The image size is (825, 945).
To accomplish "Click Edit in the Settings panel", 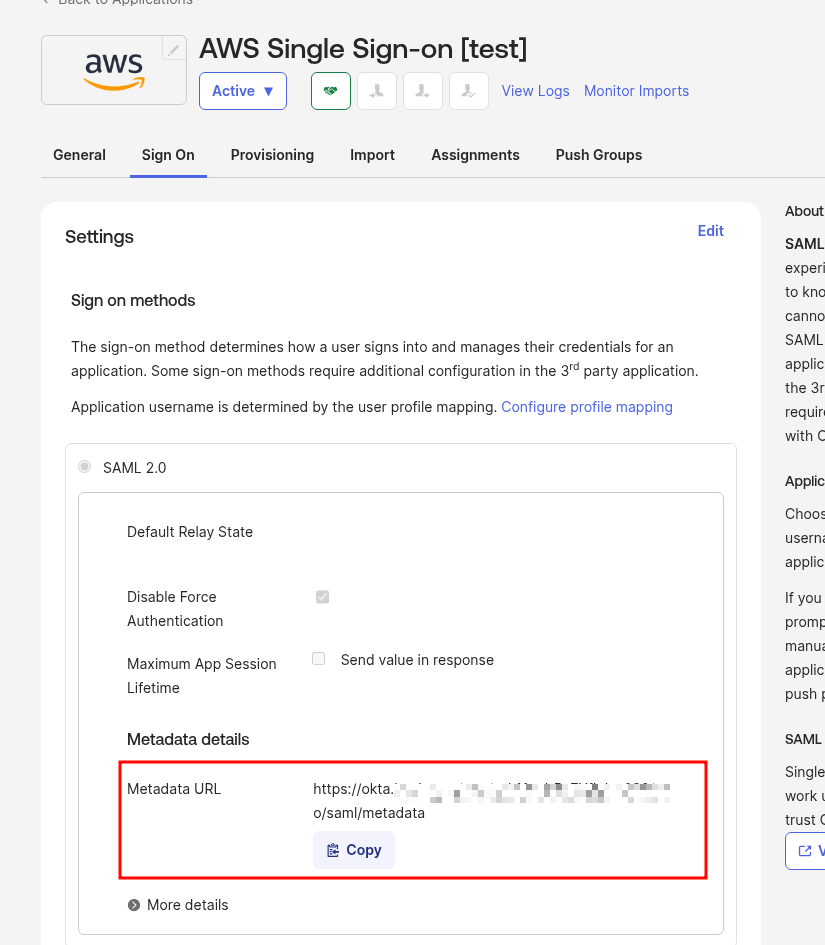I will pos(710,231).
